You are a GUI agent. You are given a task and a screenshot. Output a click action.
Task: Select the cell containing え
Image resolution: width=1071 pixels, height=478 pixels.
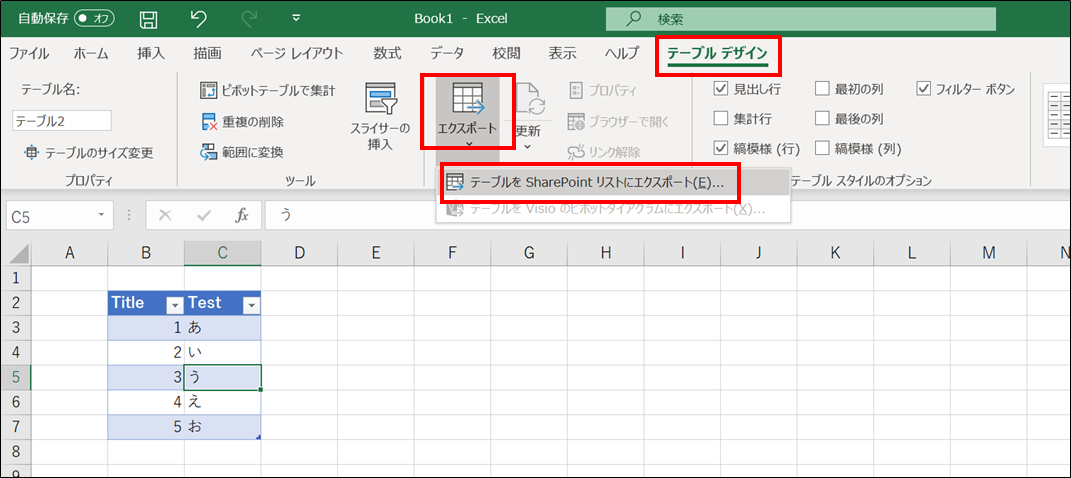[x=222, y=402]
